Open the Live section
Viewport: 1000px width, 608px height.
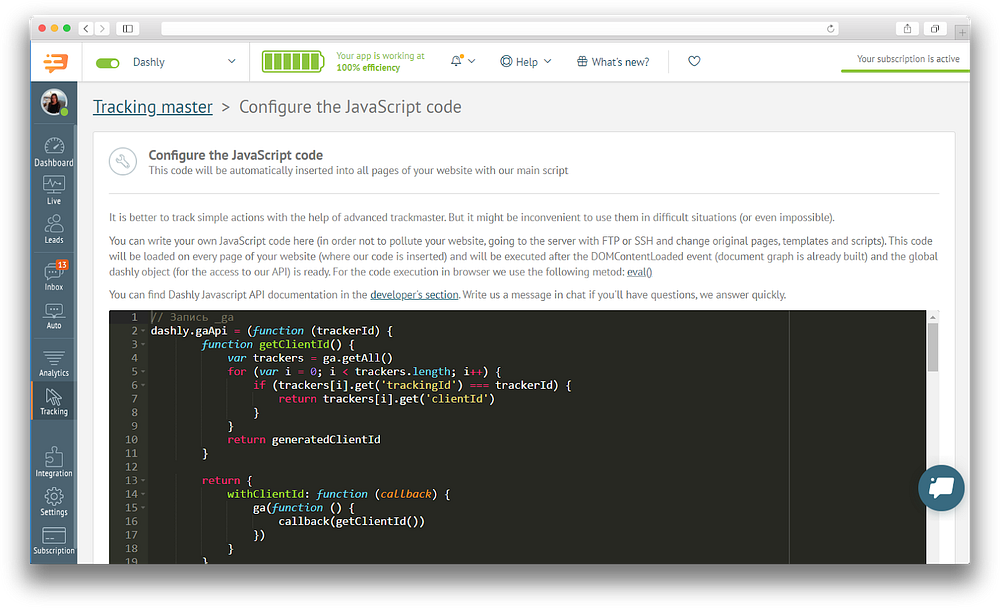coord(54,190)
